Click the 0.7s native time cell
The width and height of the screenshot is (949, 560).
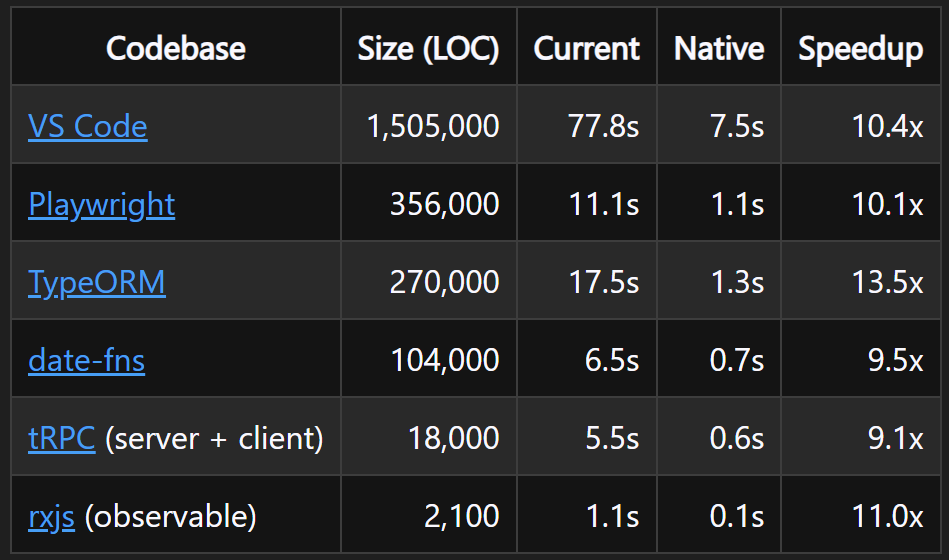tap(737, 360)
